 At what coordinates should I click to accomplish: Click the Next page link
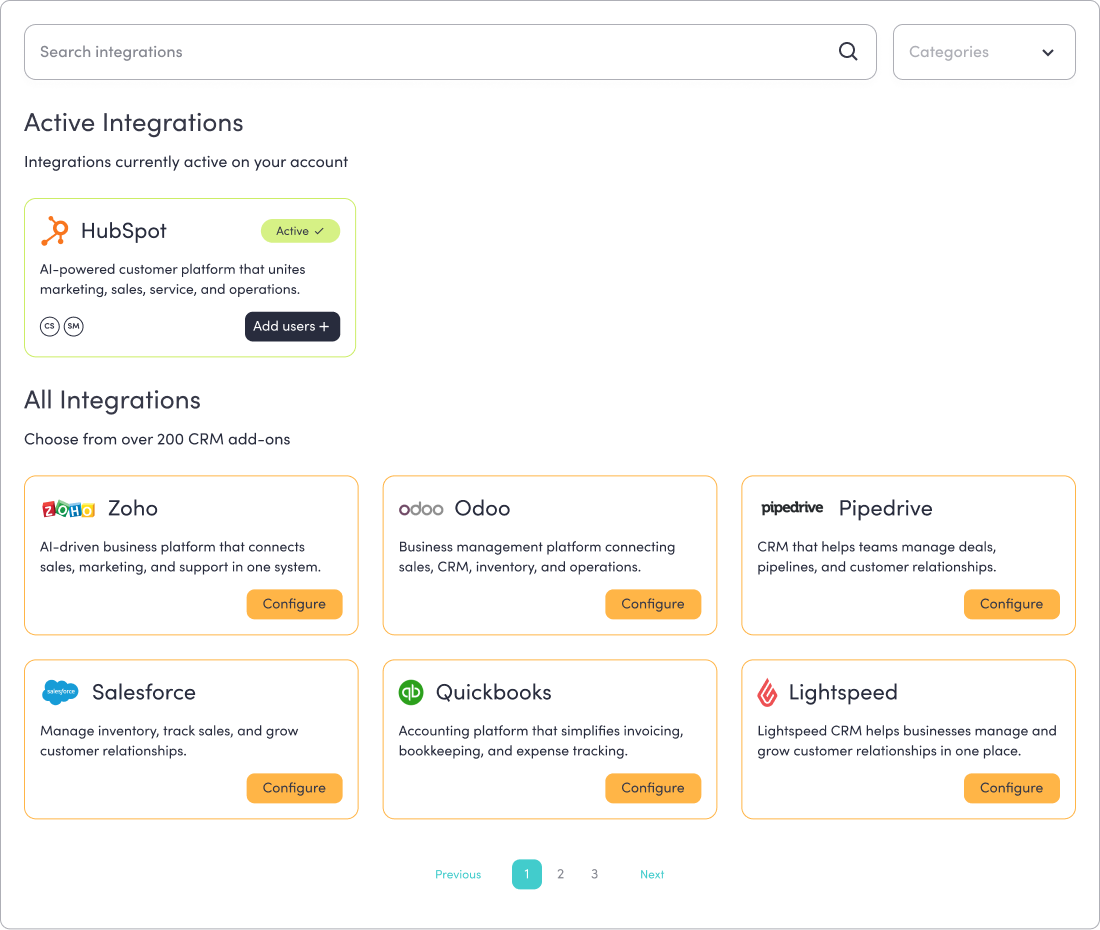point(652,874)
